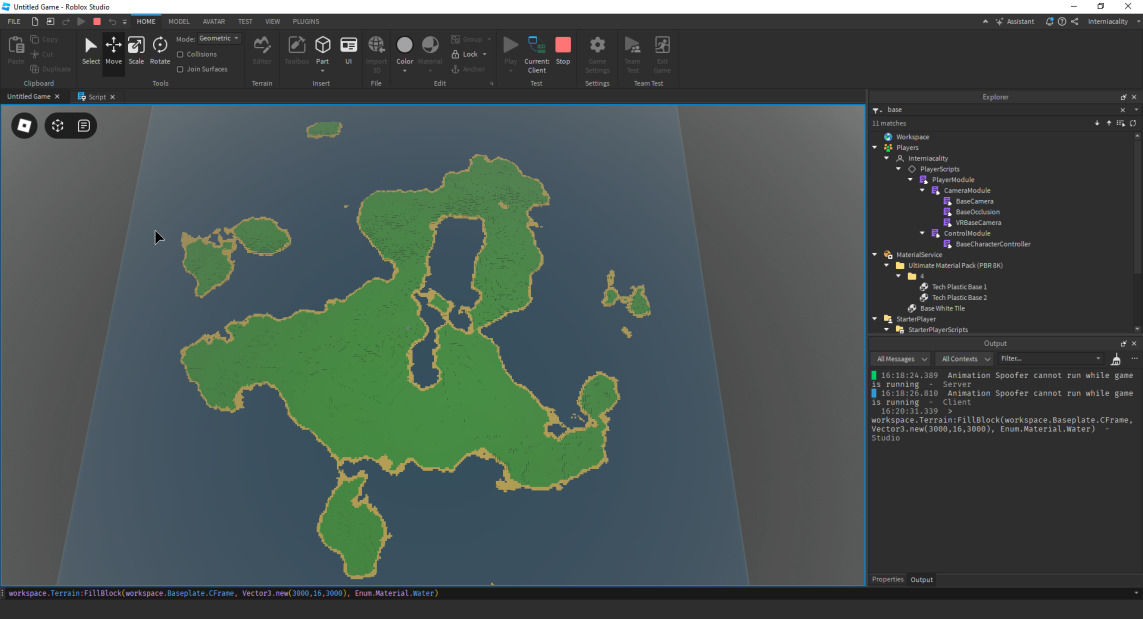Enable the Collisions checkbox
Image resolution: width=1143 pixels, height=619 pixels.
point(180,54)
